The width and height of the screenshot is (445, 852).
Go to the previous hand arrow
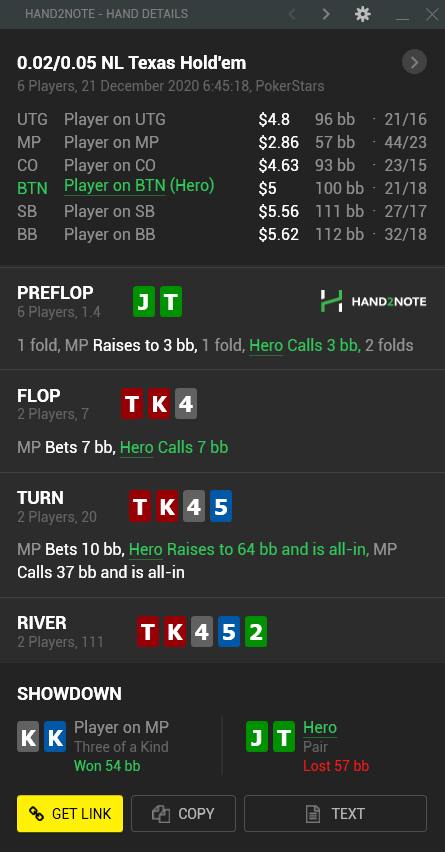pos(292,14)
